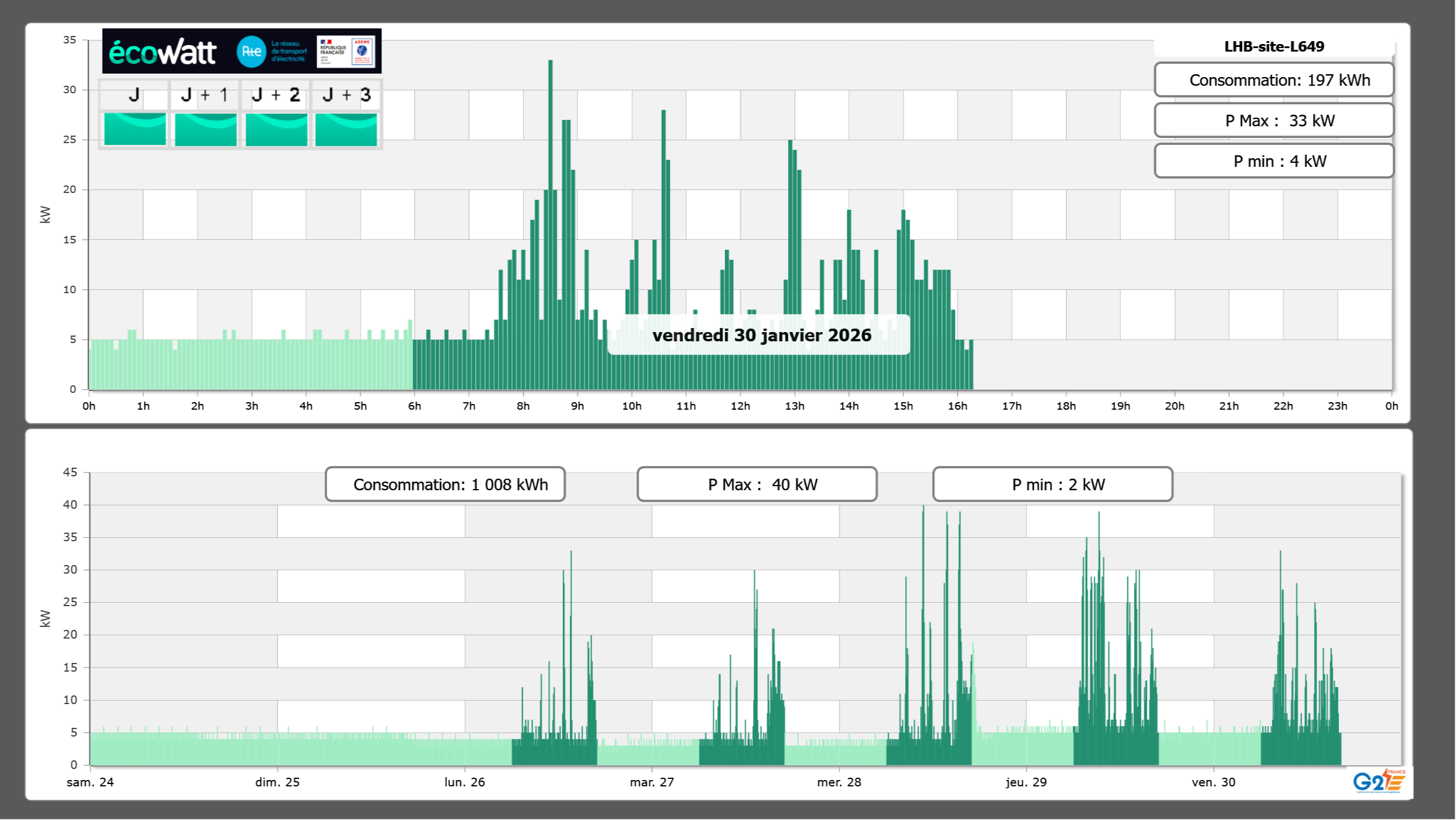Select the J + 3 header label
1456x820 pixels.
coord(346,95)
